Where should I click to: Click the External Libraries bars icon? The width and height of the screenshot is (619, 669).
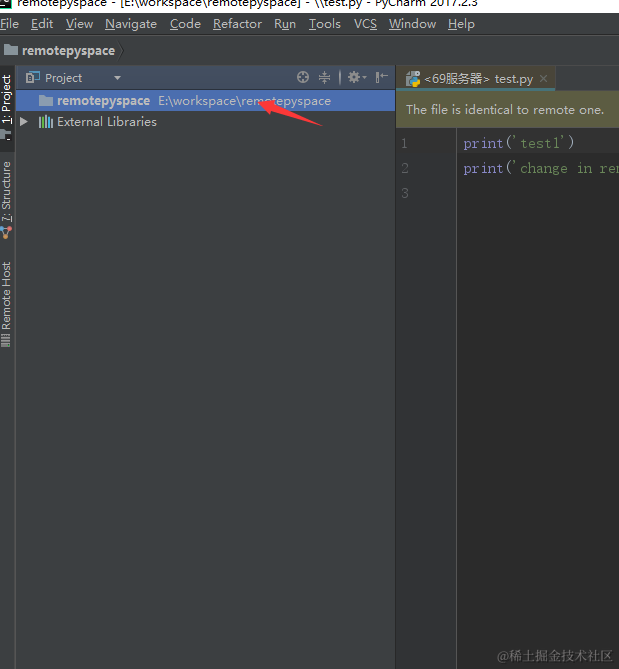(46, 122)
